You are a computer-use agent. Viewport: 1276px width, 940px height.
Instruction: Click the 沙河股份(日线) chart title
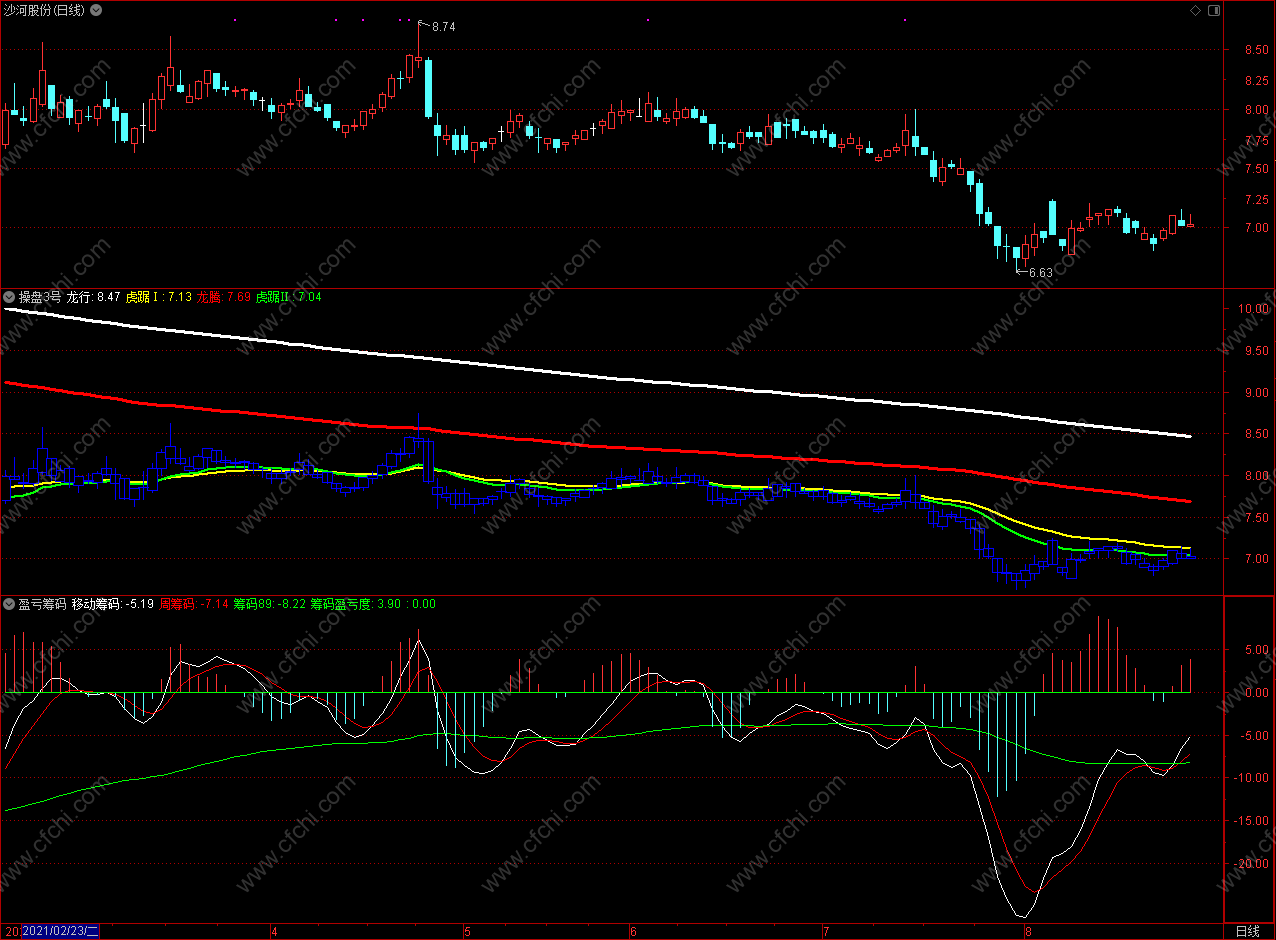click(x=45, y=10)
